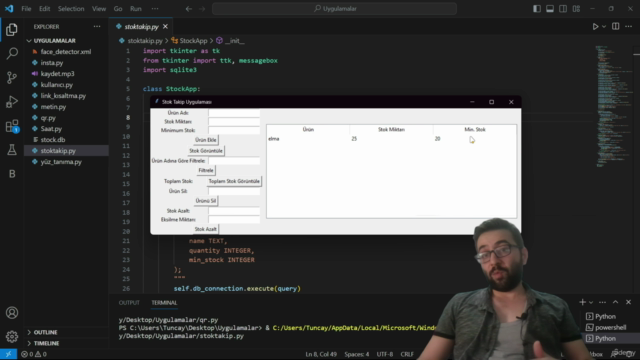Screen dimensions: 640x360
Task: Switch to the OUTPUT panel tab
Action: click(129, 302)
